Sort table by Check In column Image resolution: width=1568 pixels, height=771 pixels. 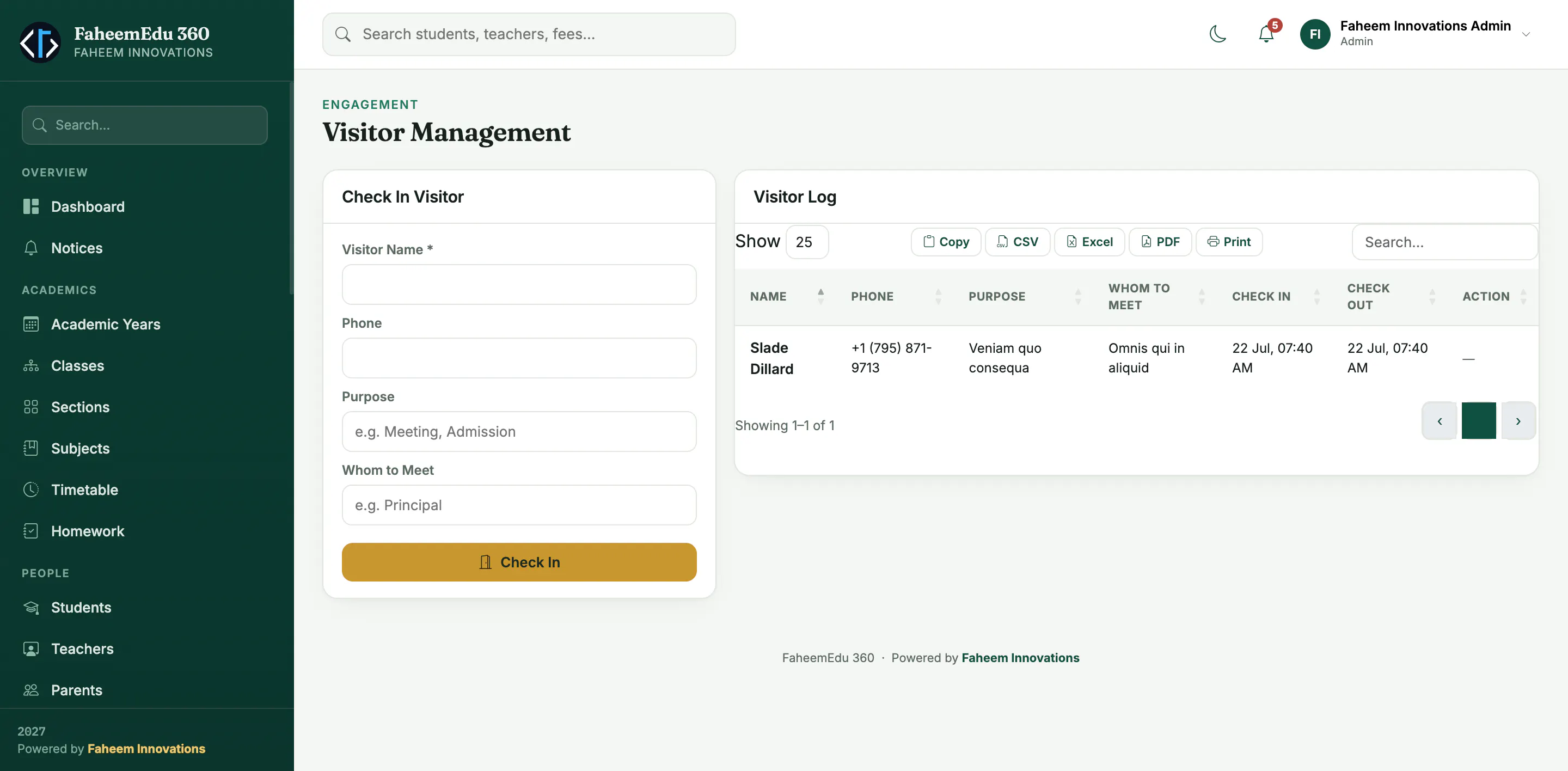(x=1275, y=296)
